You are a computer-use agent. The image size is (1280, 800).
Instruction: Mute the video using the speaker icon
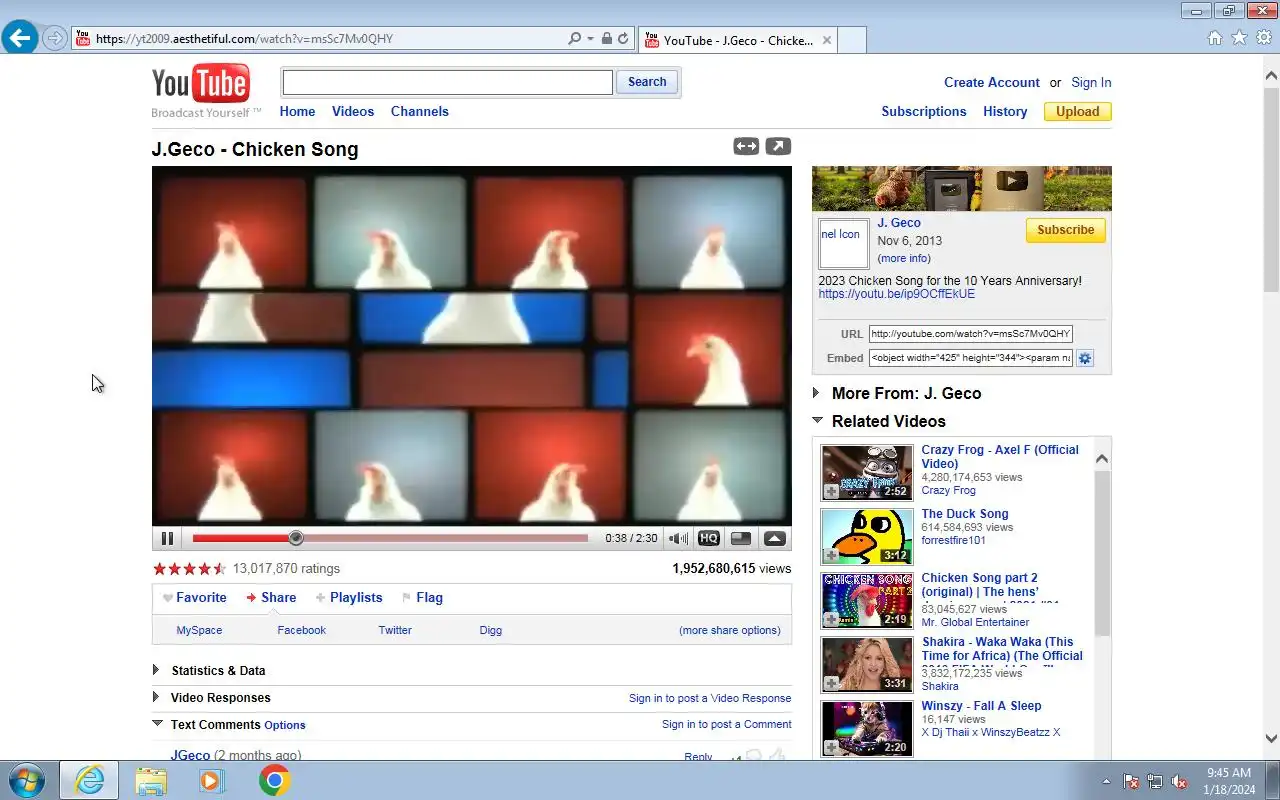click(678, 538)
